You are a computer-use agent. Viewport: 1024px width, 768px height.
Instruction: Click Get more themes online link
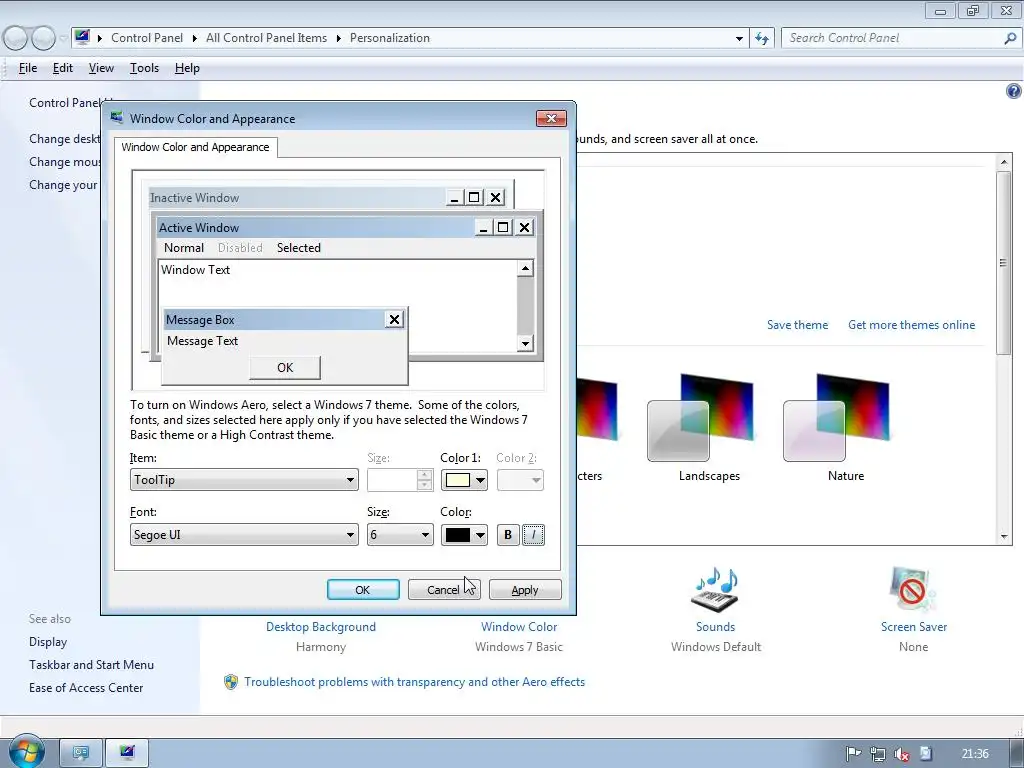tap(912, 325)
